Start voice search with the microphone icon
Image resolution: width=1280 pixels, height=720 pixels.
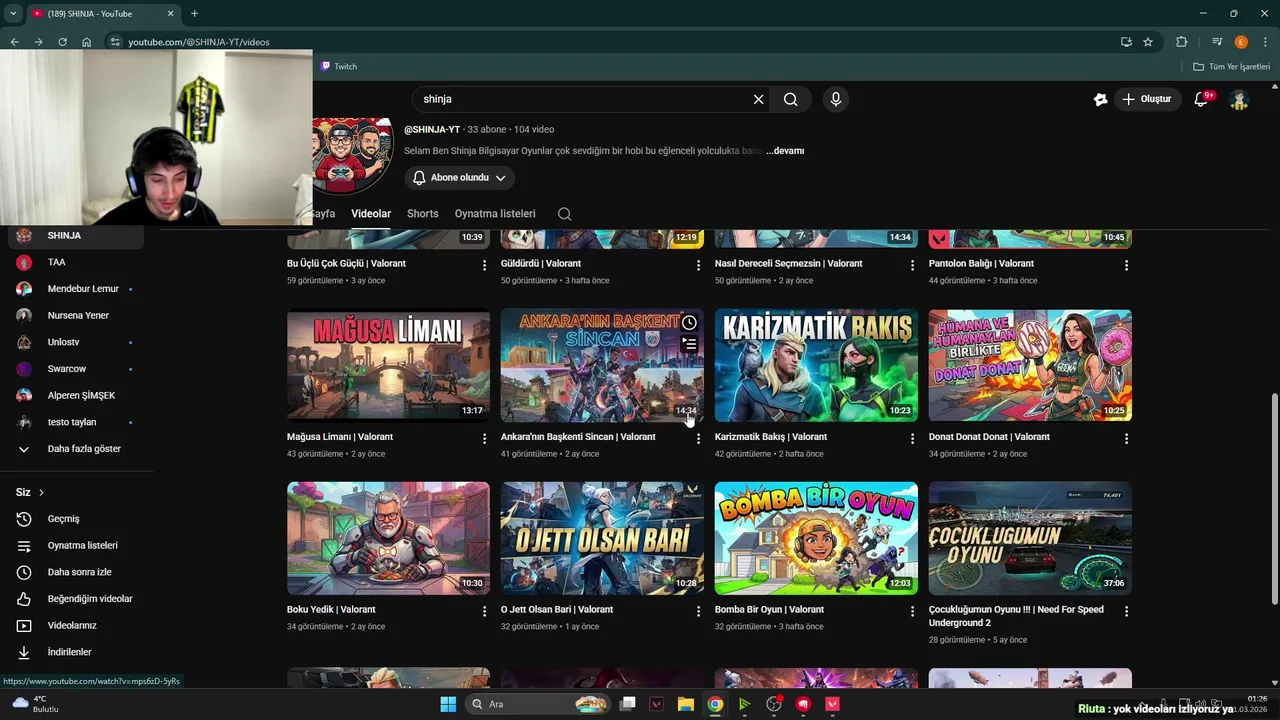pyautogui.click(x=836, y=99)
